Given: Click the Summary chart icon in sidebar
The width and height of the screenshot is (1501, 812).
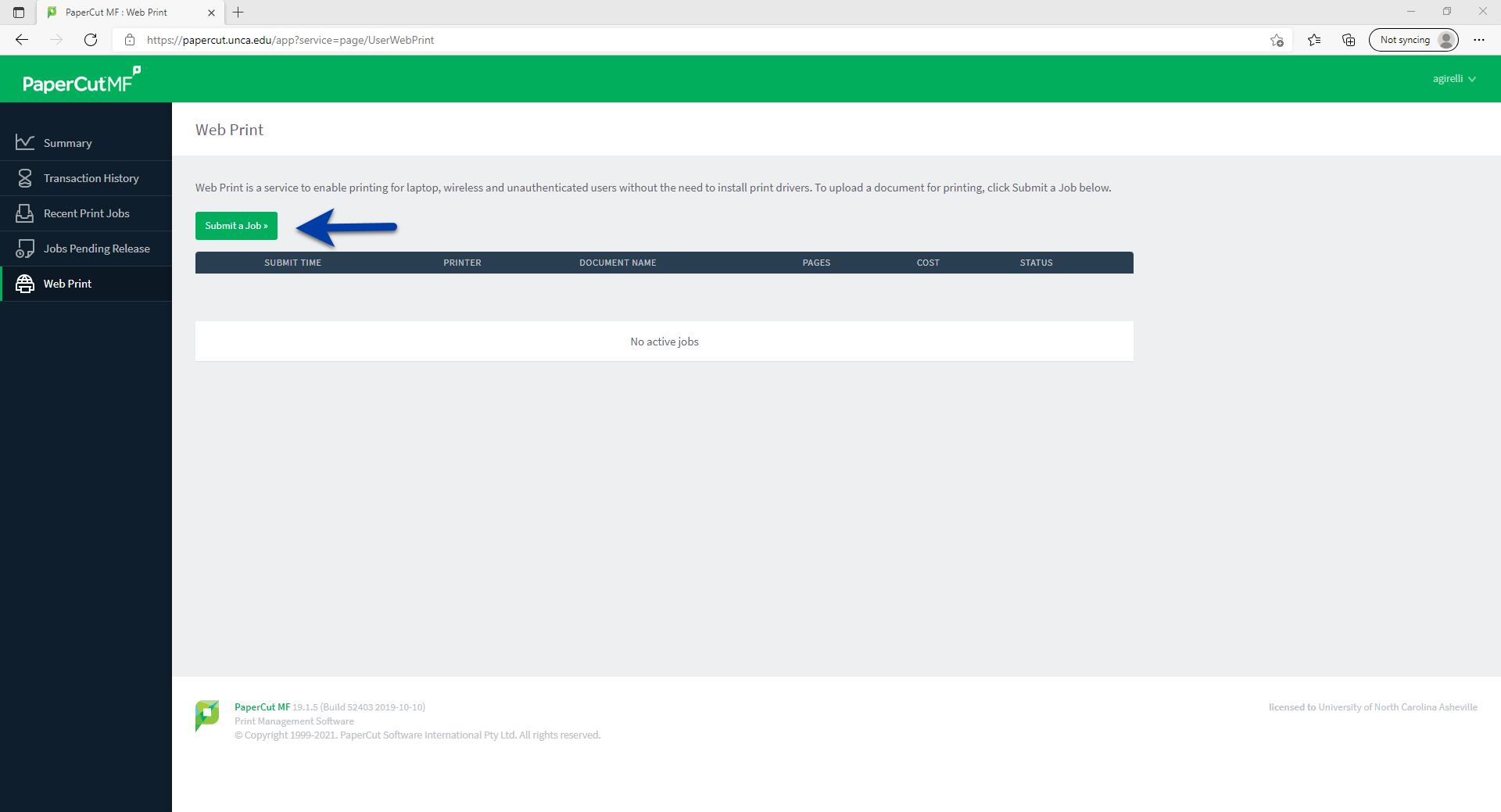Looking at the screenshot, I should pos(25,142).
